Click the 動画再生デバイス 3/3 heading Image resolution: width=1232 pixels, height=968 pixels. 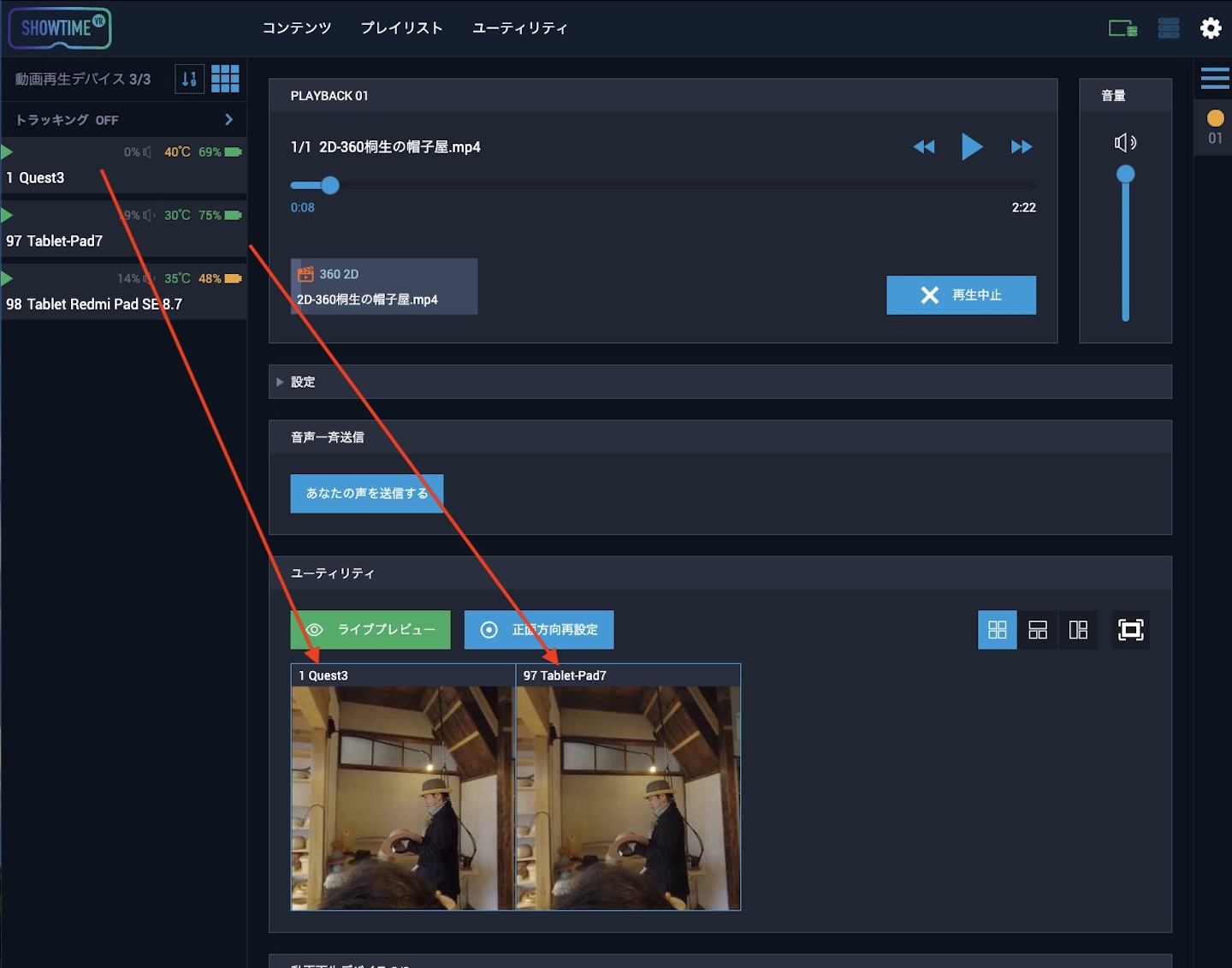click(x=83, y=79)
